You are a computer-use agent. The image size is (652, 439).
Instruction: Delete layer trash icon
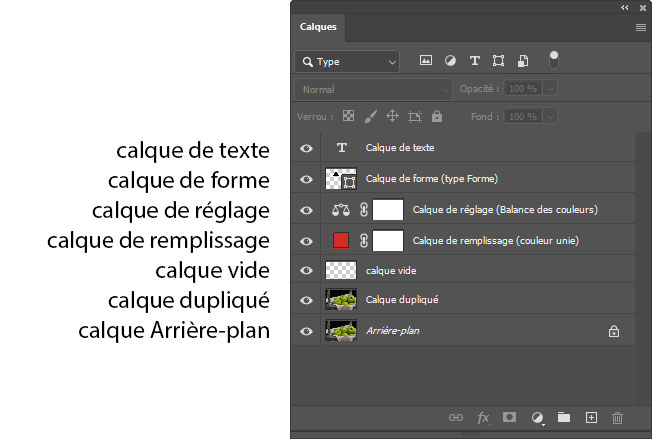(617, 418)
